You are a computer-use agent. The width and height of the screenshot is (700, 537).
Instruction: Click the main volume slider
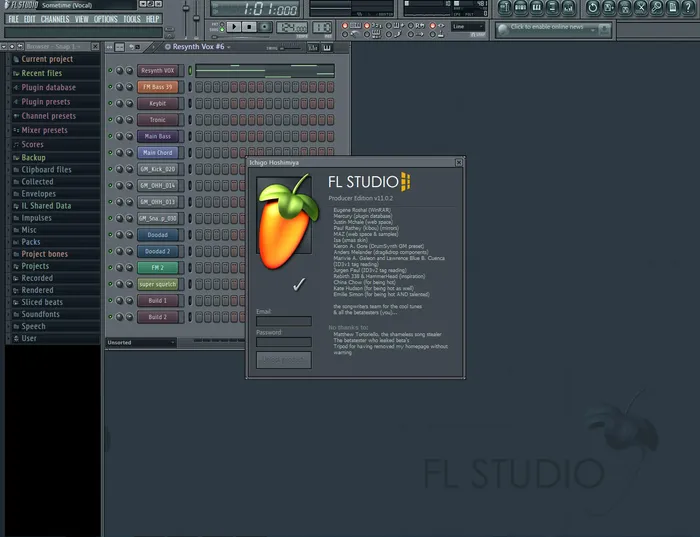click(186, 18)
